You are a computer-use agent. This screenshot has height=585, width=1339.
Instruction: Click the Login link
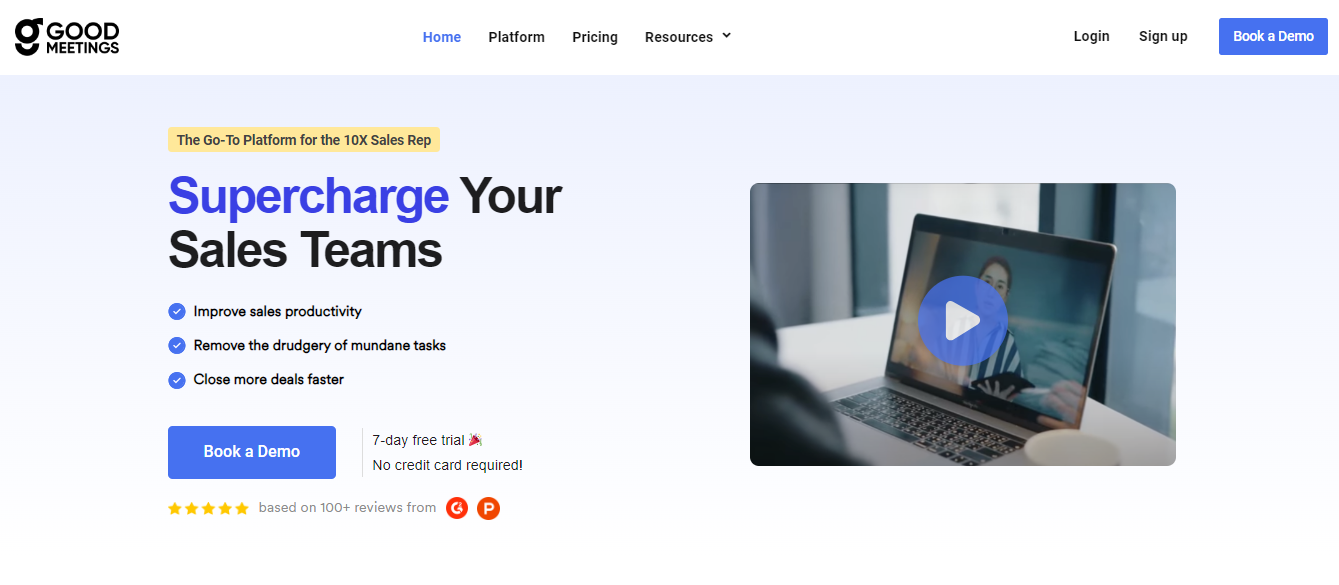coord(1091,36)
